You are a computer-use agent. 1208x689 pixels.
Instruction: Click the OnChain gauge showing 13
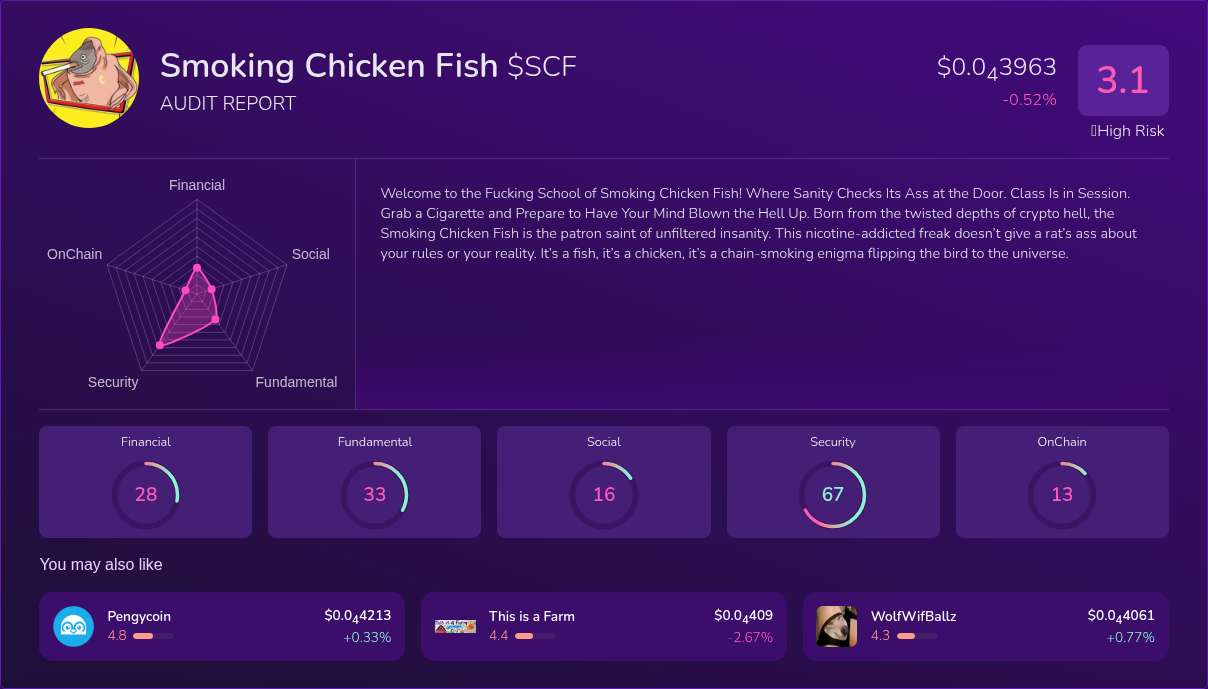pos(1062,494)
